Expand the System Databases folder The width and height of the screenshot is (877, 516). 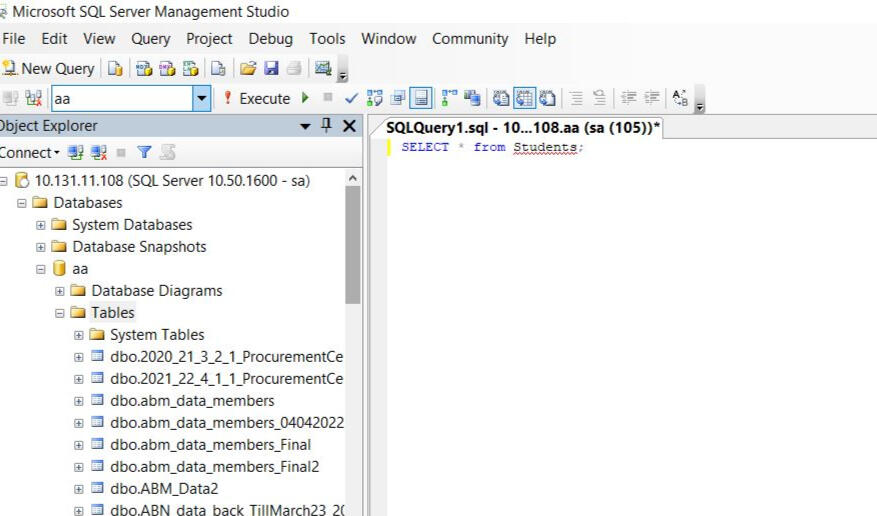click(41, 225)
